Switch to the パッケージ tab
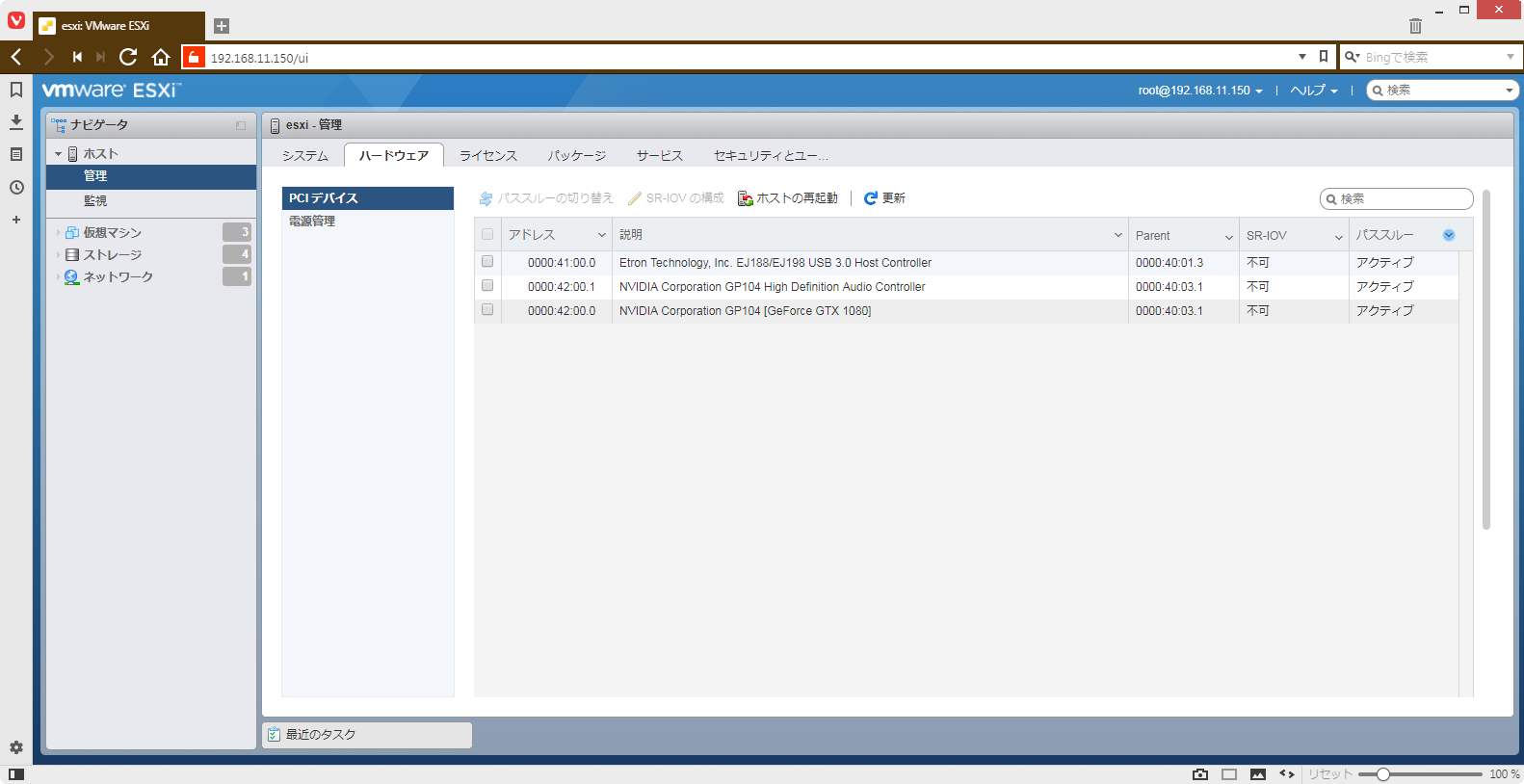The height and width of the screenshot is (784, 1524). (x=577, y=155)
